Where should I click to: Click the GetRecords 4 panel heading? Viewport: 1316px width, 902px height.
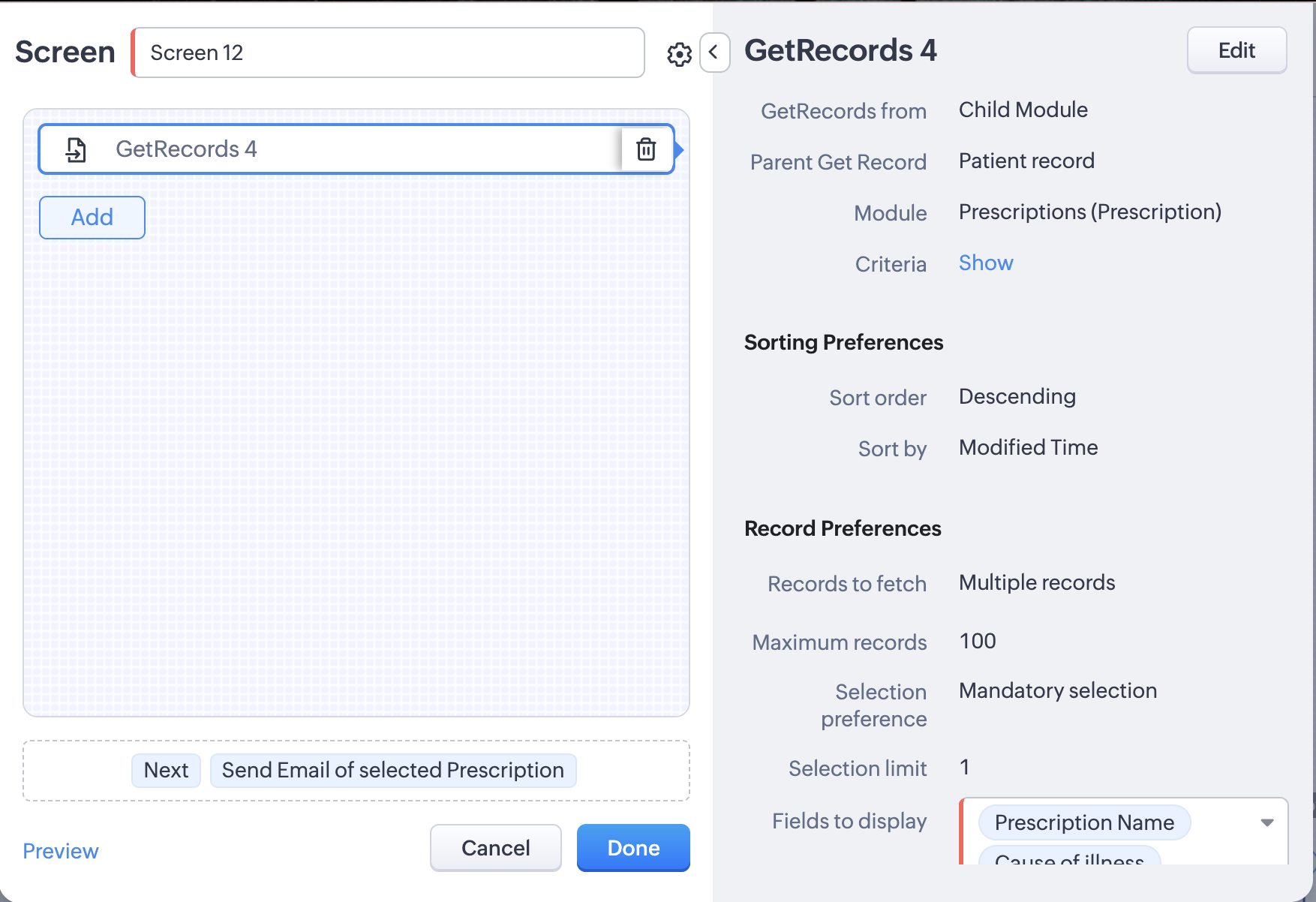840,50
